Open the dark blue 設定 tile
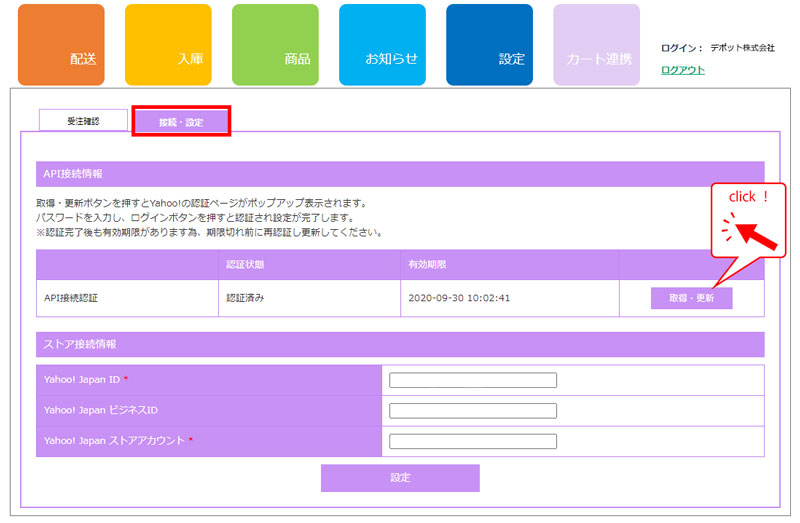Image resolution: width=800 pixels, height=523 pixels. [489, 45]
